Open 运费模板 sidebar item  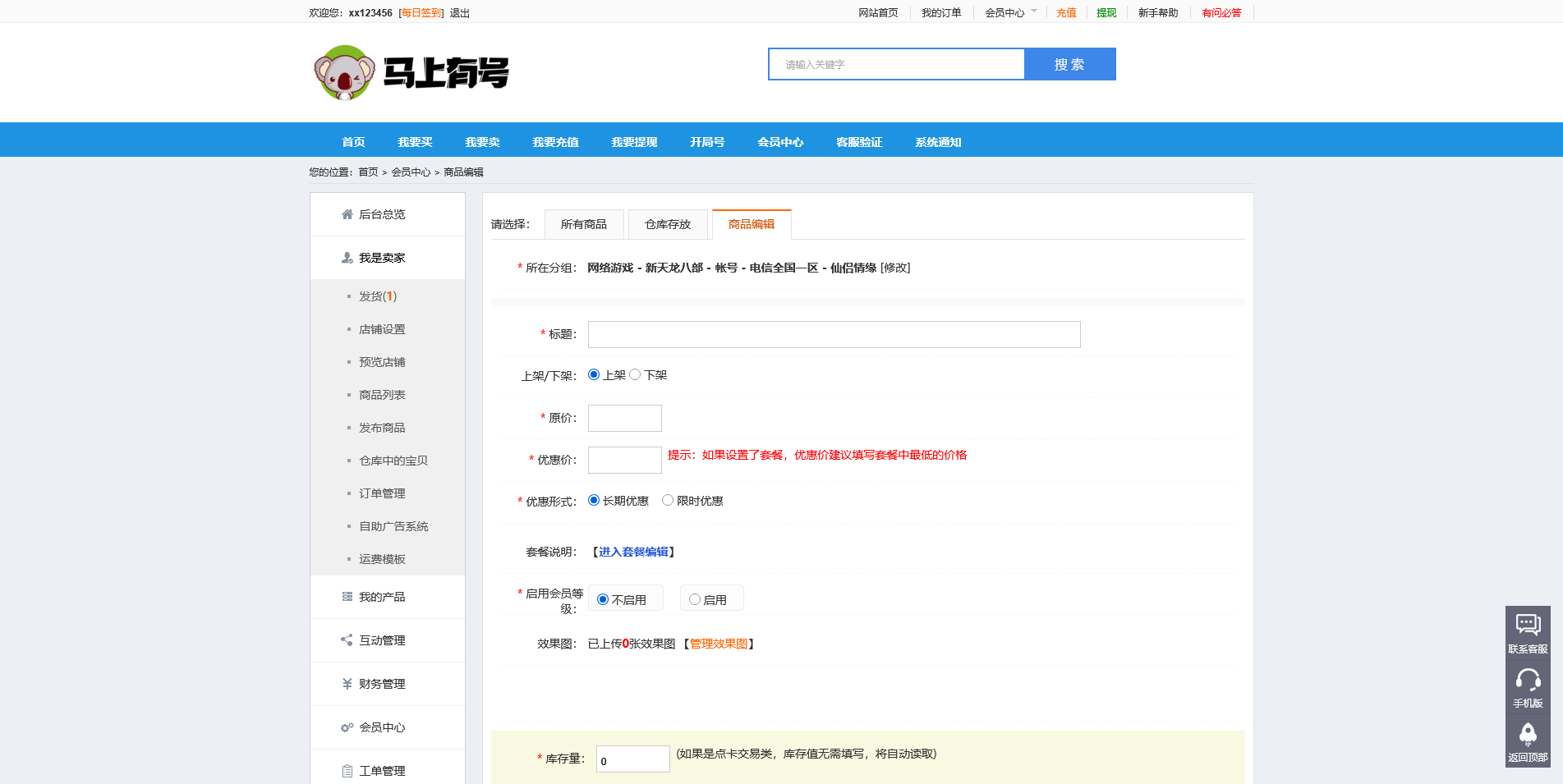tap(382, 559)
